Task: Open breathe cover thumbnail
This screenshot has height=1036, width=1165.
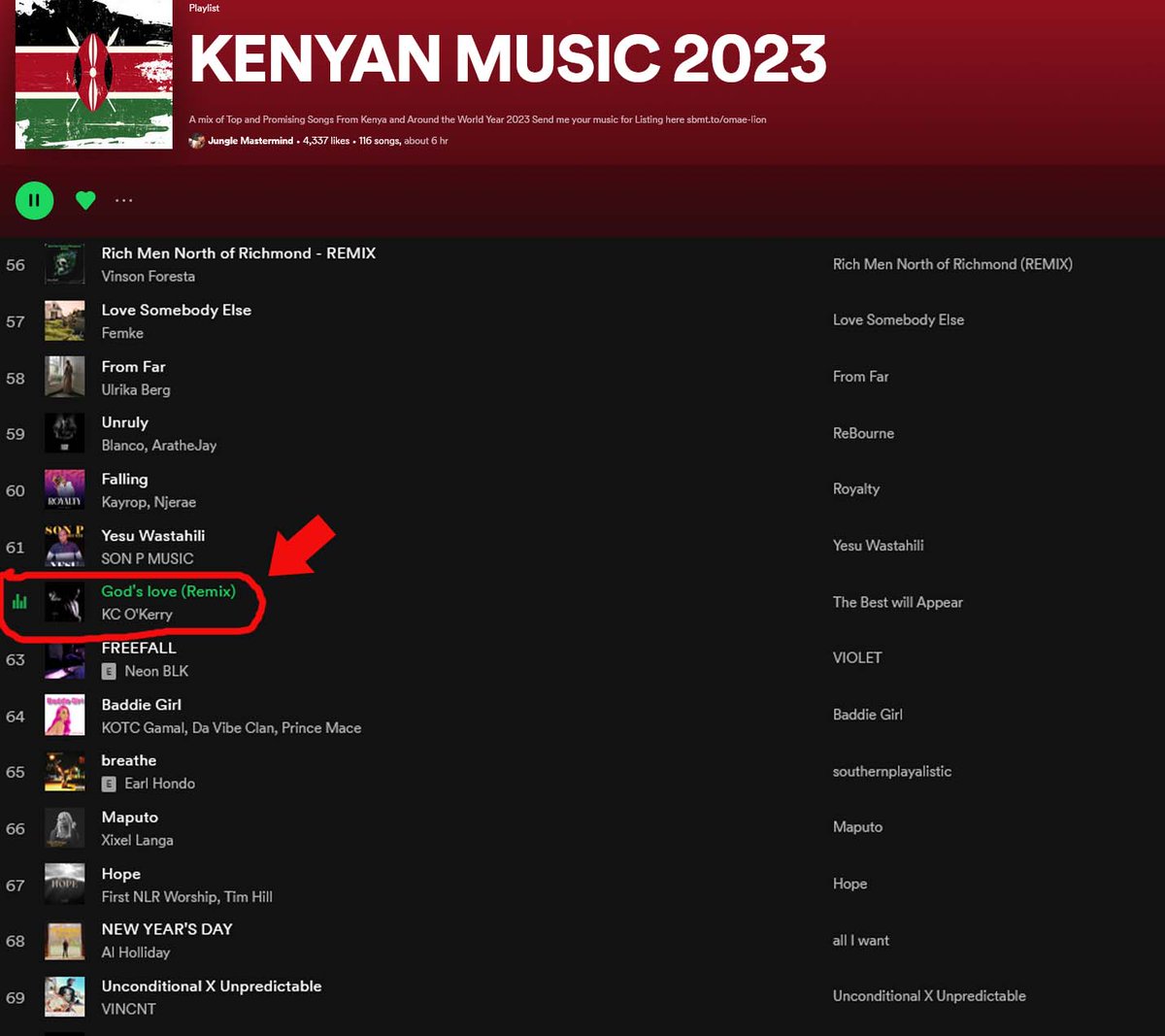Action: [x=65, y=771]
